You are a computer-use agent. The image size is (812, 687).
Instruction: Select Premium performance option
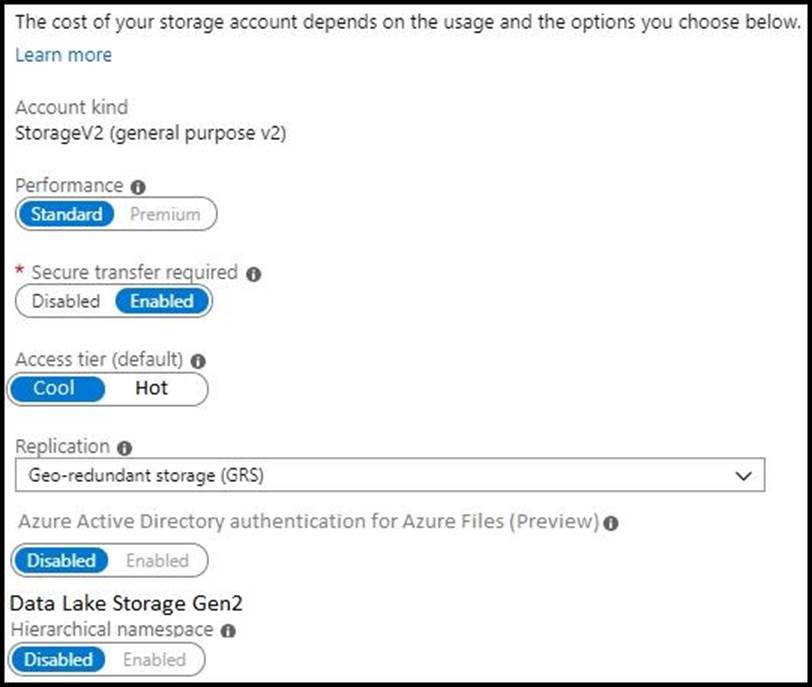point(165,214)
